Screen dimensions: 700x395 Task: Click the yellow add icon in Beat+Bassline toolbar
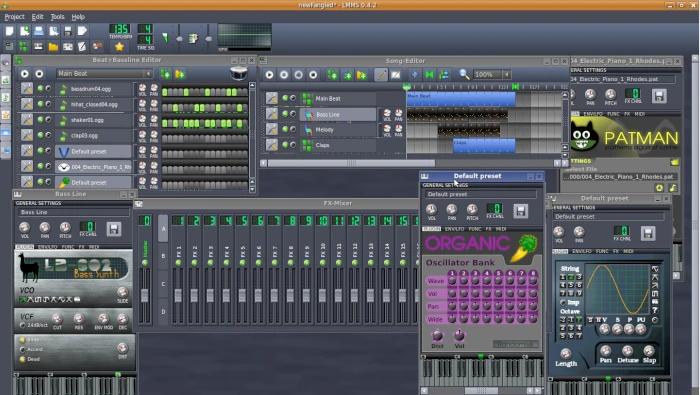click(x=180, y=74)
